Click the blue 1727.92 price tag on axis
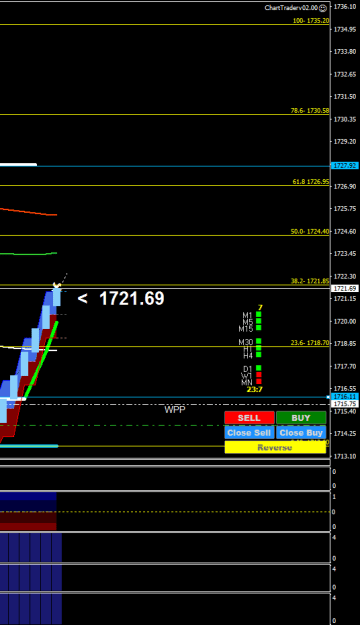Image resolution: width=360 pixels, height=625 pixels. [x=345, y=165]
